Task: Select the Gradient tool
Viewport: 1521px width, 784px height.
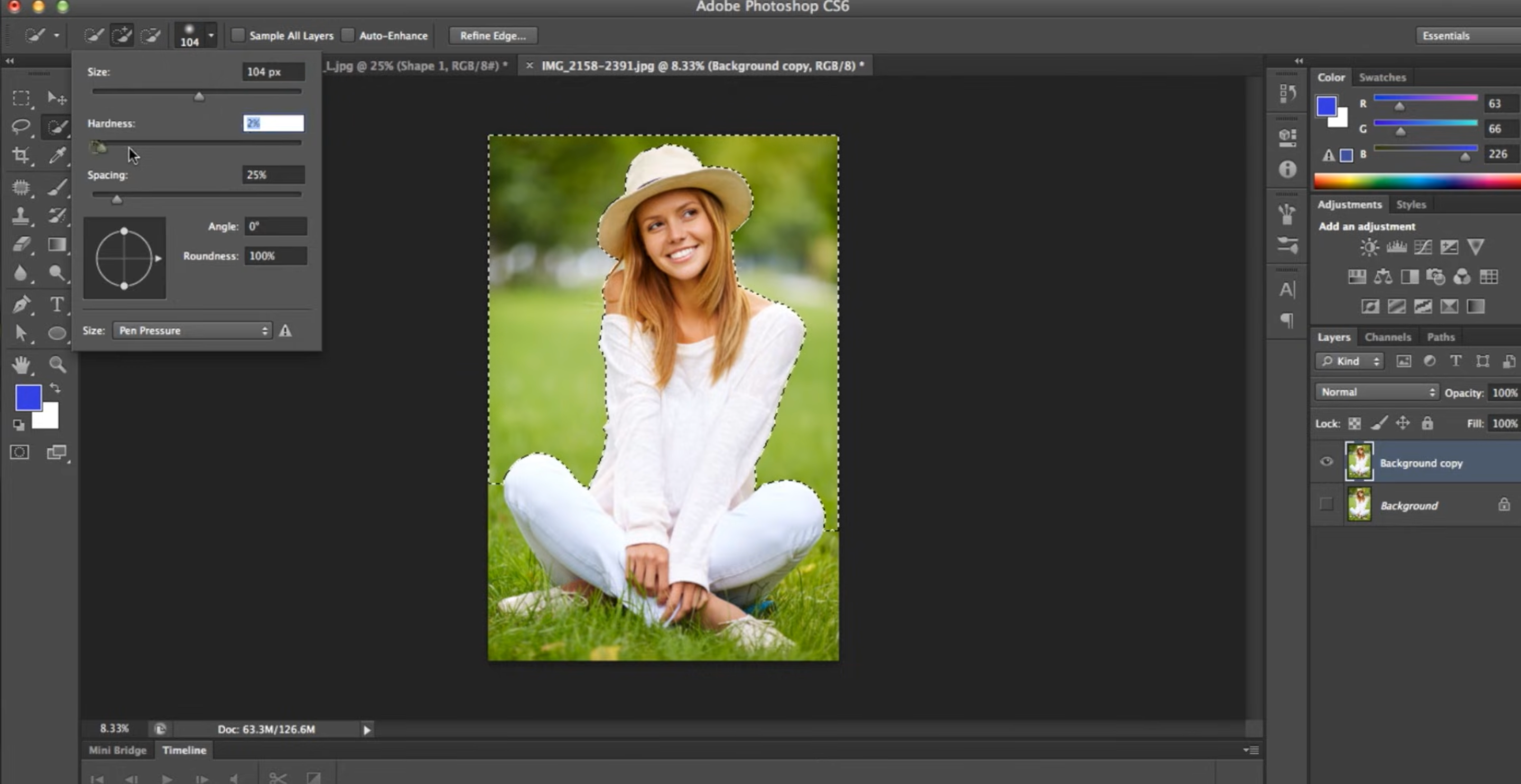Action: click(x=57, y=245)
